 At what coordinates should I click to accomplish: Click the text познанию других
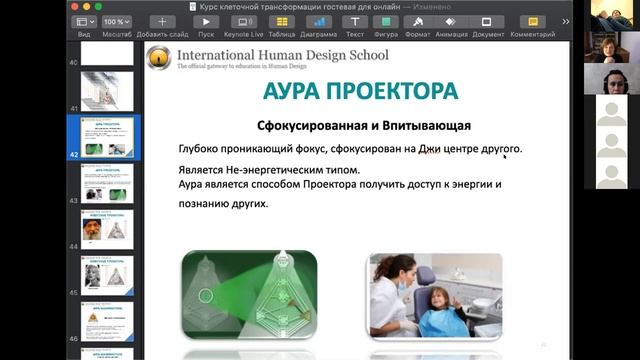tap(223, 203)
